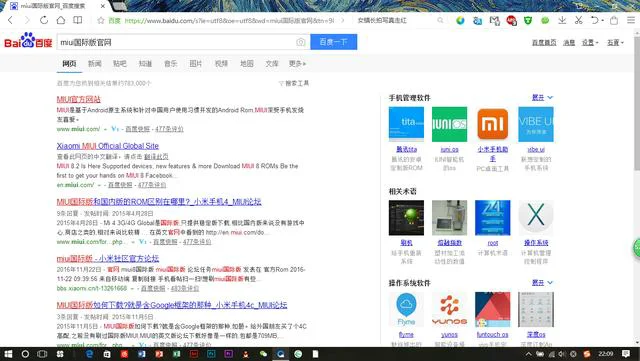This screenshot has height=361, width=640.
Task: Open the 刷机 Android robot thumbnail
Action: (406, 218)
